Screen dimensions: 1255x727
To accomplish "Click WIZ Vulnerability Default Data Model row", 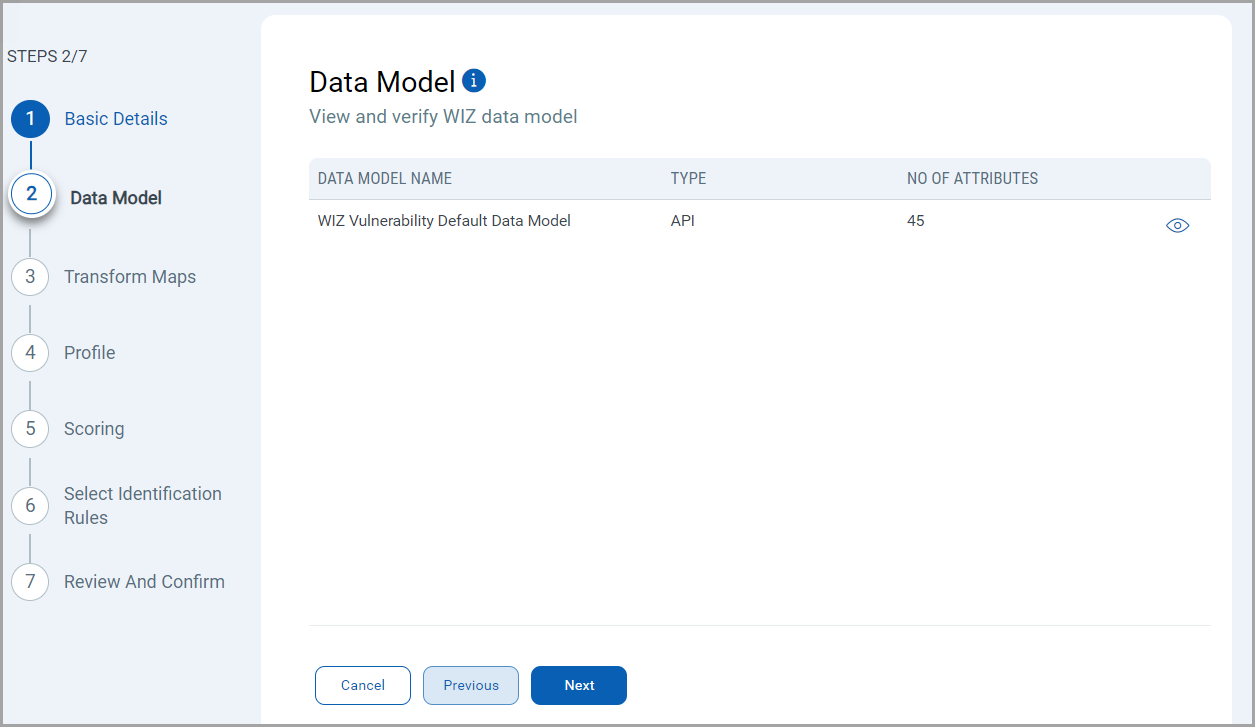I will tap(444, 221).
